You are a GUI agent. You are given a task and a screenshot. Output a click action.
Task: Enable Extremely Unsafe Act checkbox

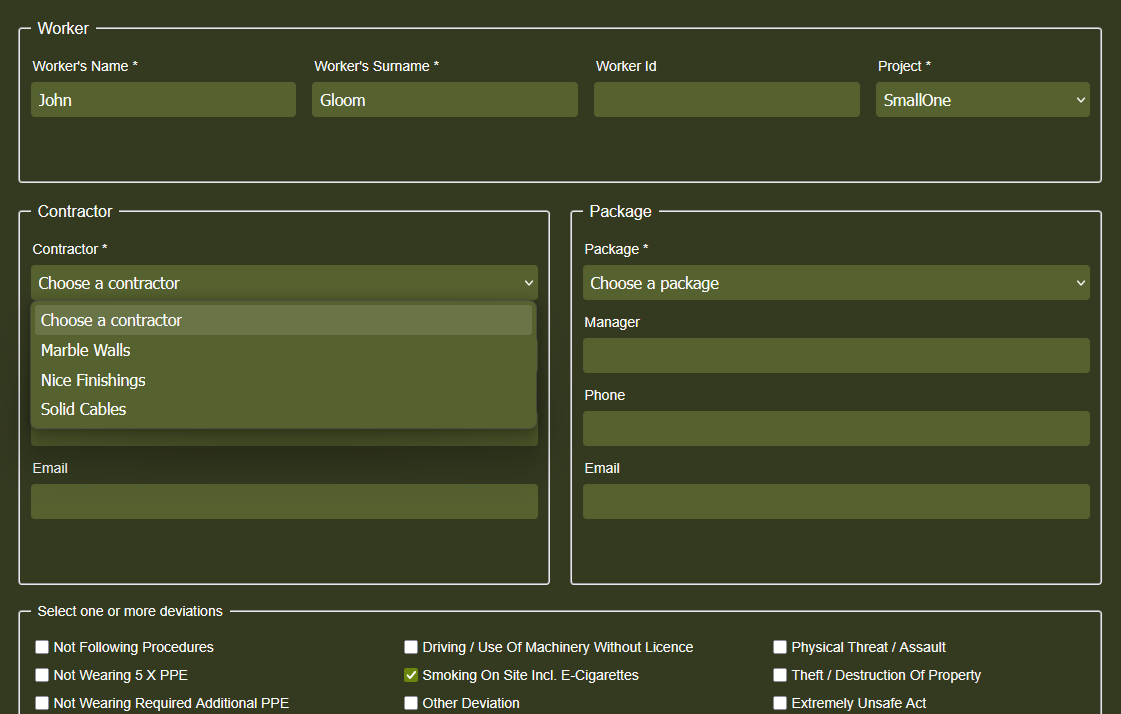coord(780,703)
